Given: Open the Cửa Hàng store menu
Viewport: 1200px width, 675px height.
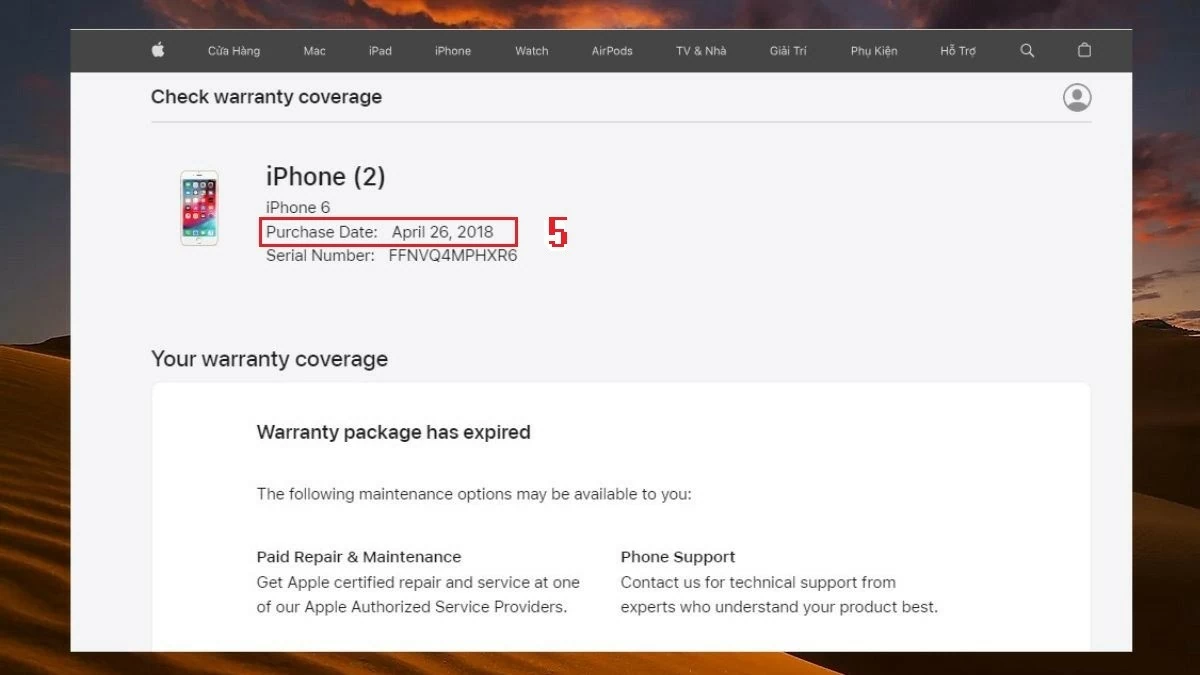Looking at the screenshot, I should click(x=233, y=50).
